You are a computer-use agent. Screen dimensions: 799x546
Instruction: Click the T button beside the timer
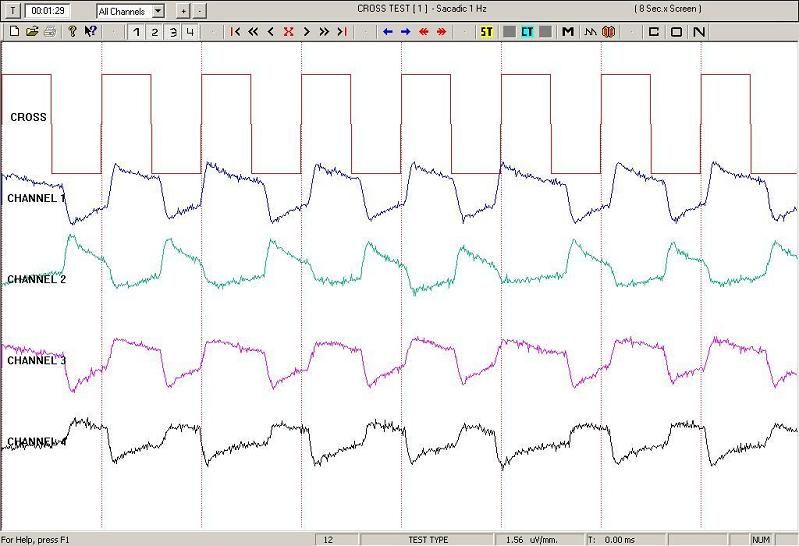click(x=13, y=11)
